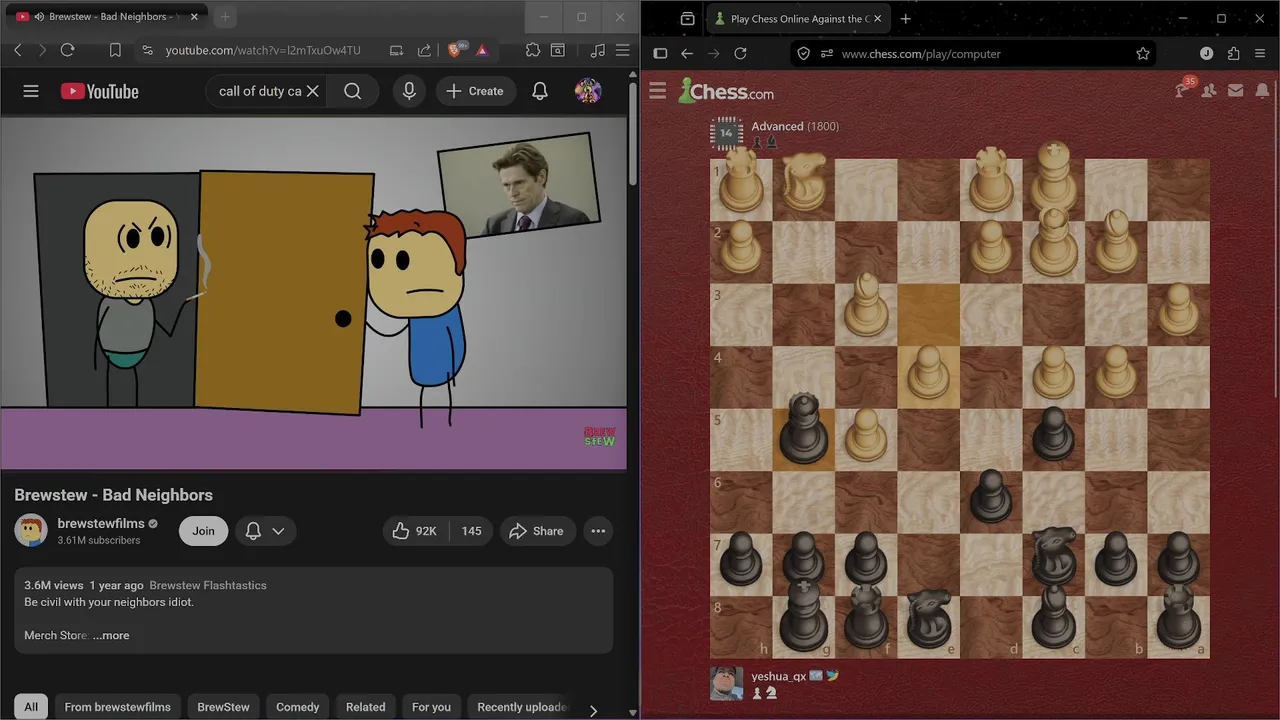Open Brave Rewards triangle icon
1280x720 pixels.
(x=482, y=50)
